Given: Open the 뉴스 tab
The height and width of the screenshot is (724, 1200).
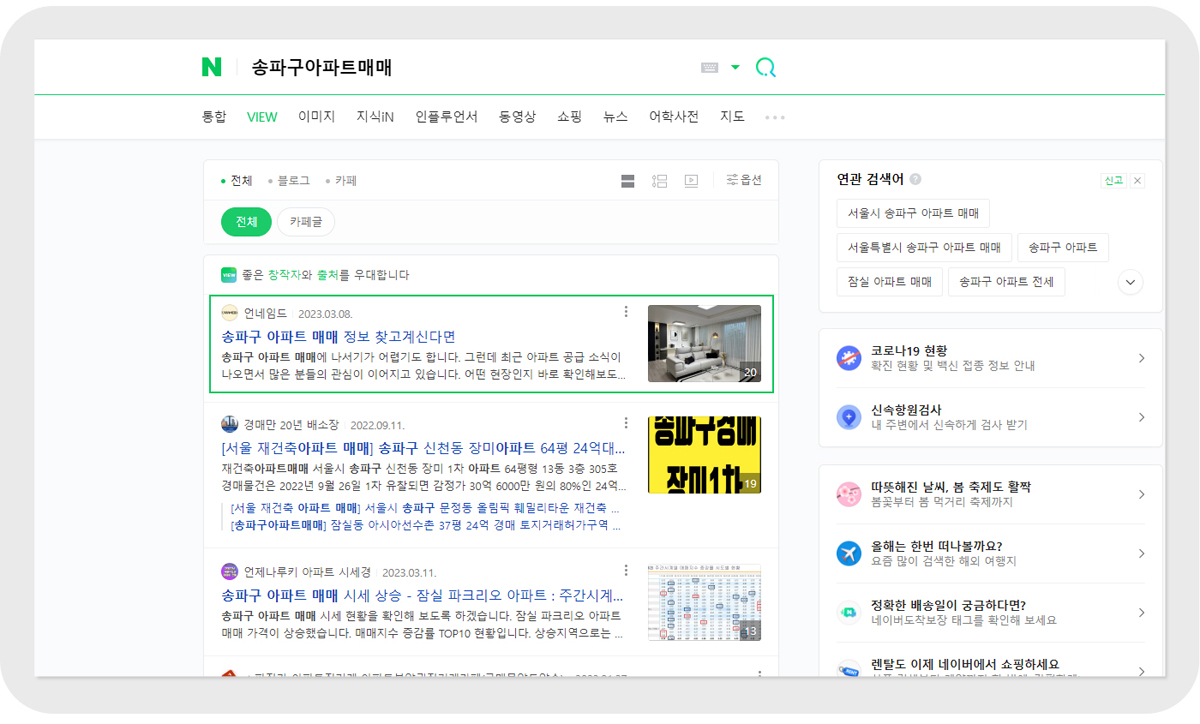Looking at the screenshot, I should (x=615, y=117).
